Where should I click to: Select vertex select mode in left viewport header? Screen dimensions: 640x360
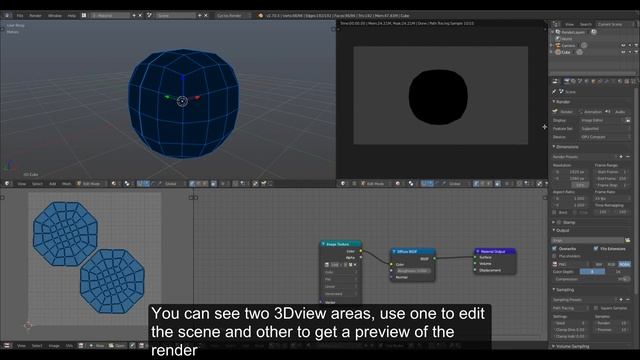click(192, 184)
